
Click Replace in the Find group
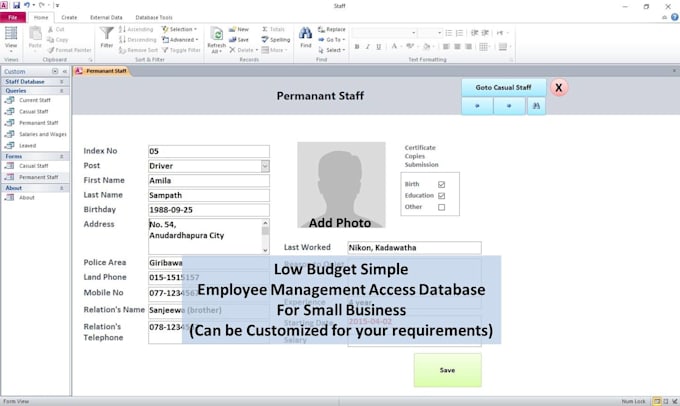pyautogui.click(x=331, y=29)
